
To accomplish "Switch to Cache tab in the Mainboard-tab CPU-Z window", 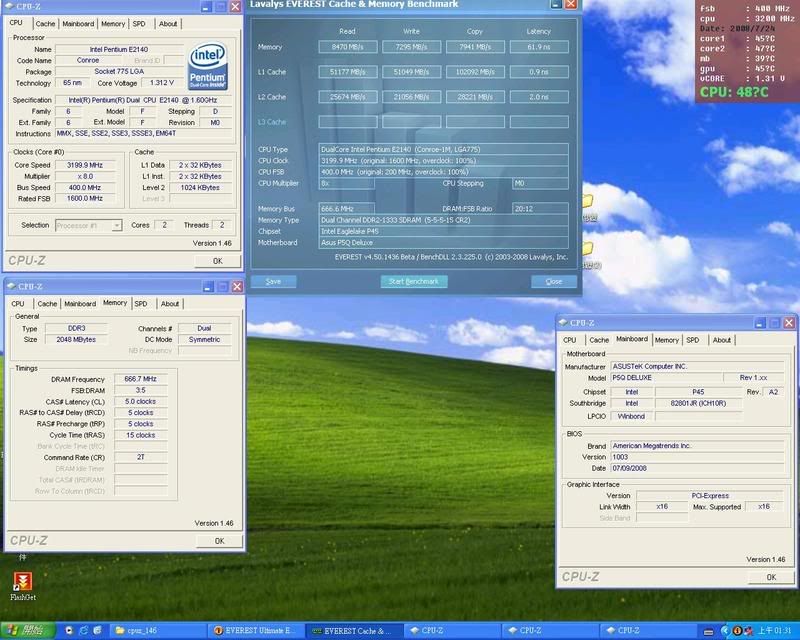I will [x=599, y=340].
